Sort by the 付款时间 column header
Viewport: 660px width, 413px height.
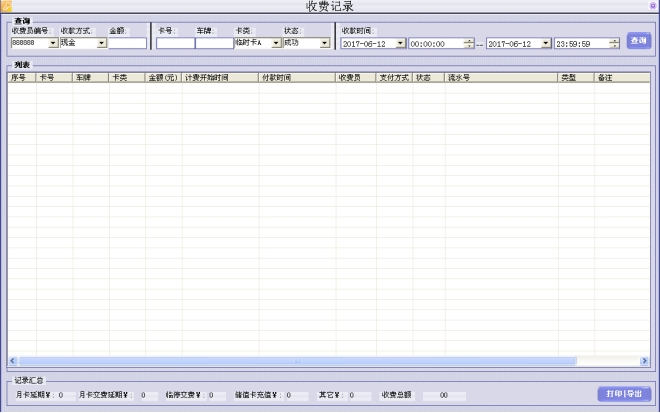click(296, 77)
